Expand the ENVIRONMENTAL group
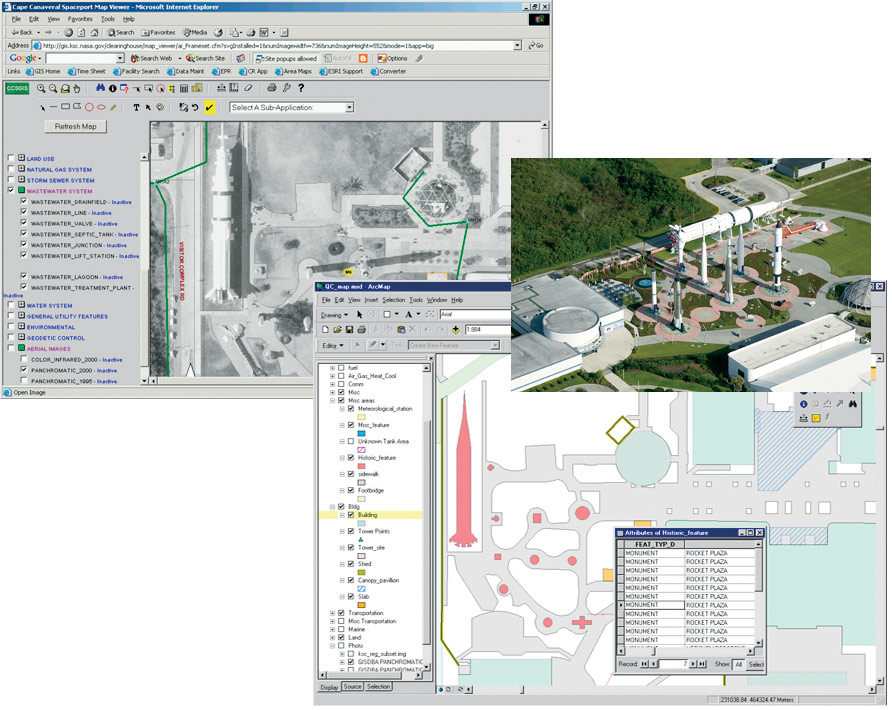 tap(21, 327)
